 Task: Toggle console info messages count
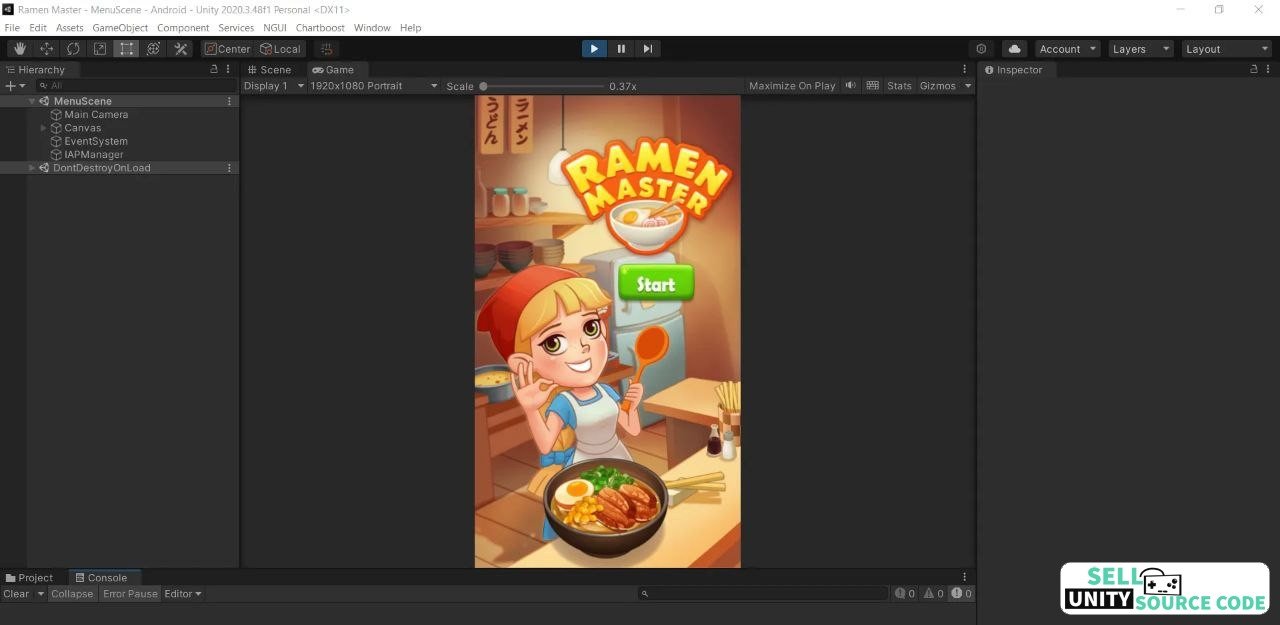click(905, 594)
